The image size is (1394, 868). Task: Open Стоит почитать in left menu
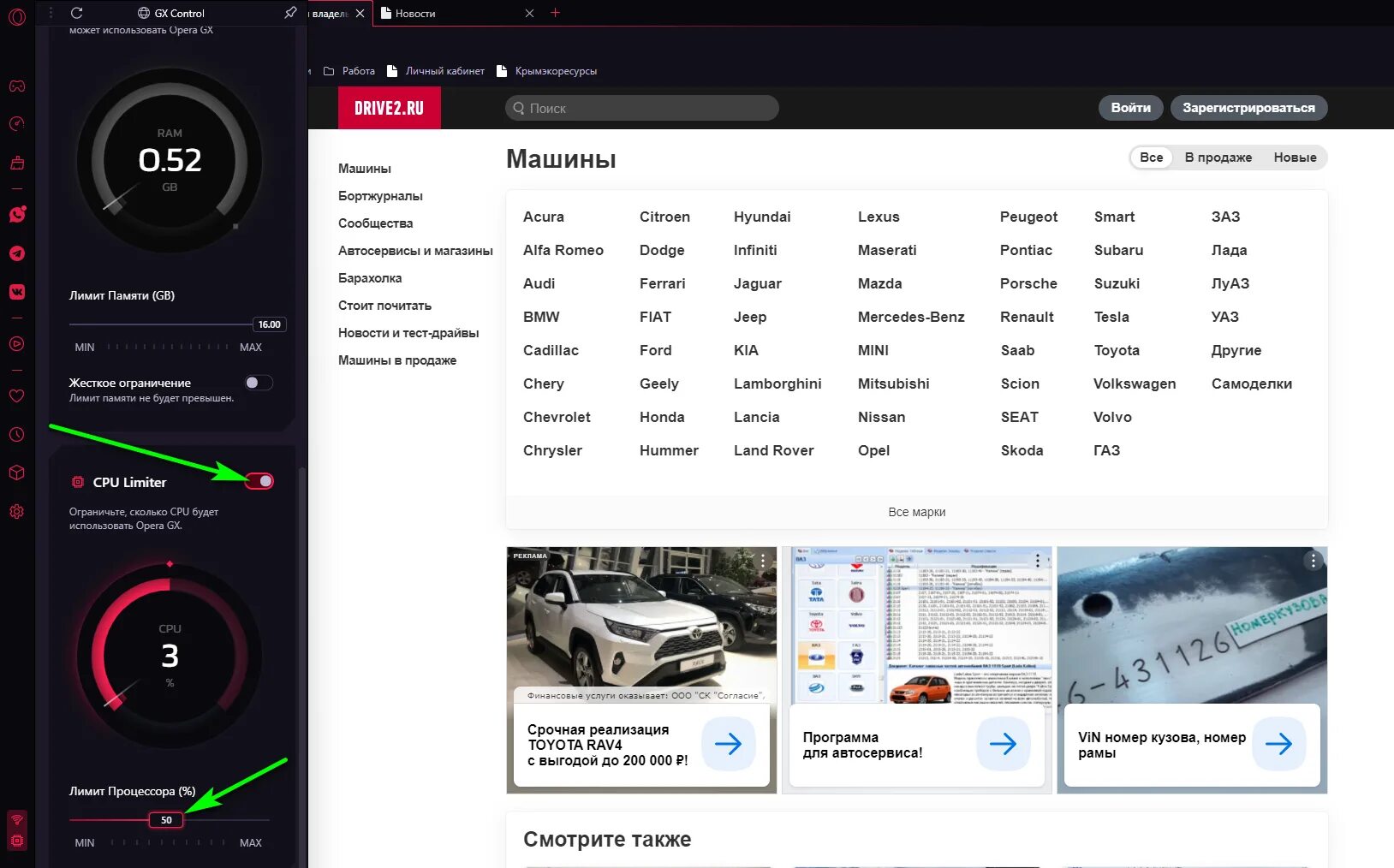click(384, 306)
